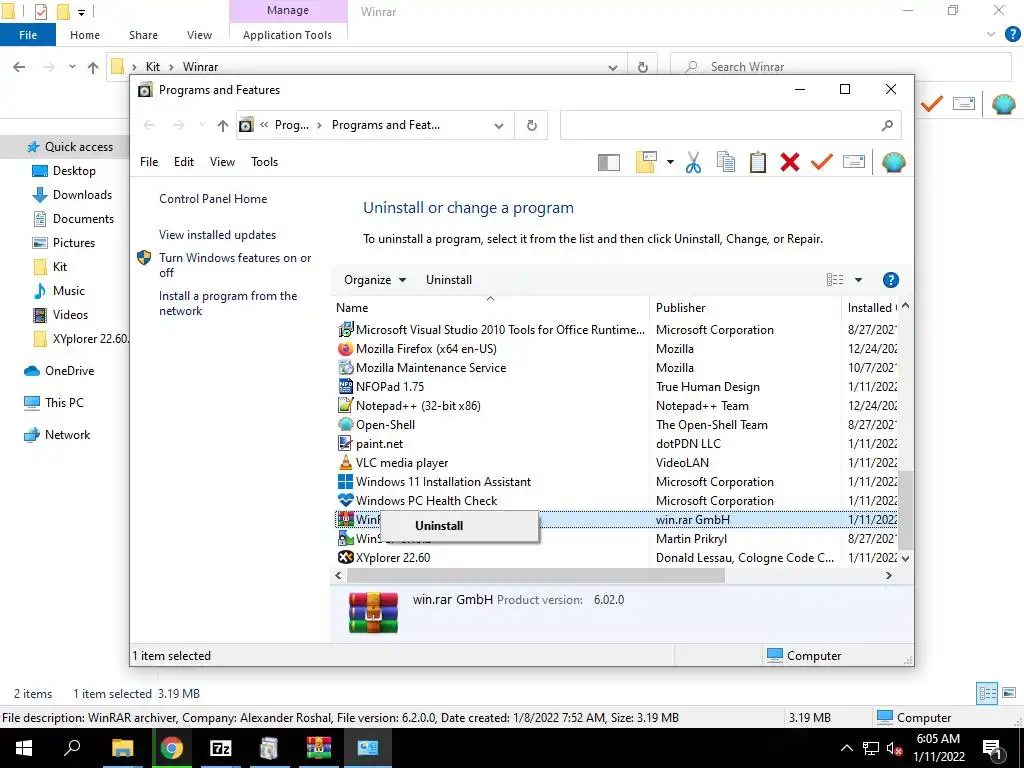Select Mozilla Firefox (x64 en-US) in the list
Viewport: 1024px width, 768px height.
[x=426, y=349]
